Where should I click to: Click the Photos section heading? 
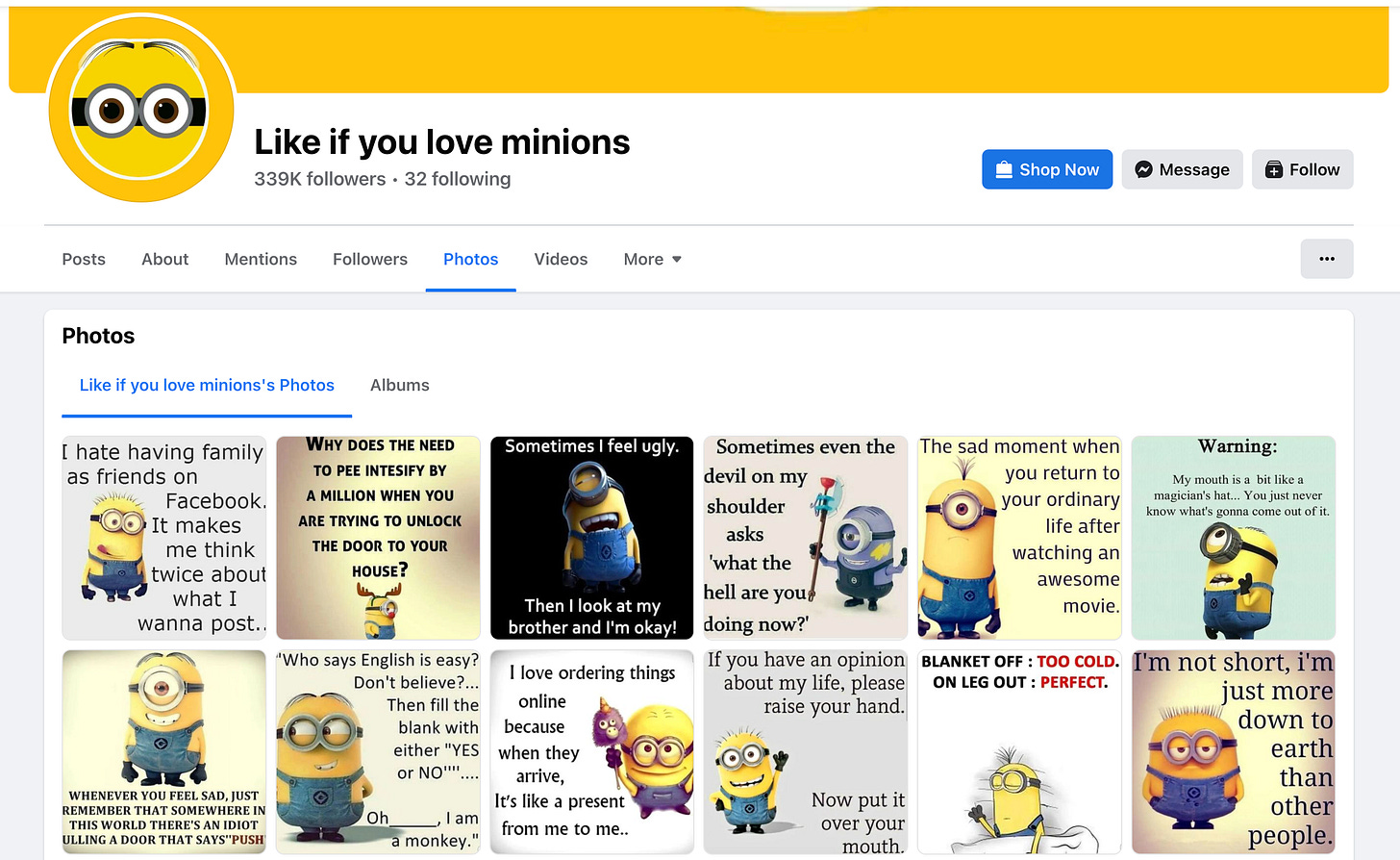[98, 336]
